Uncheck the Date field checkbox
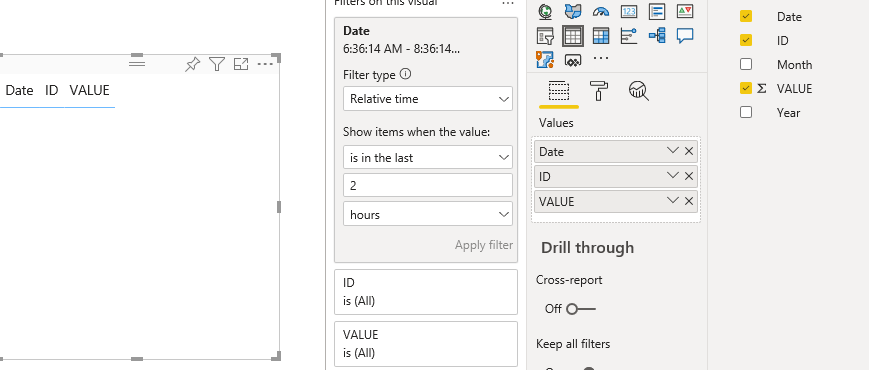Image resolution: width=869 pixels, height=370 pixels. pyautogui.click(x=746, y=17)
